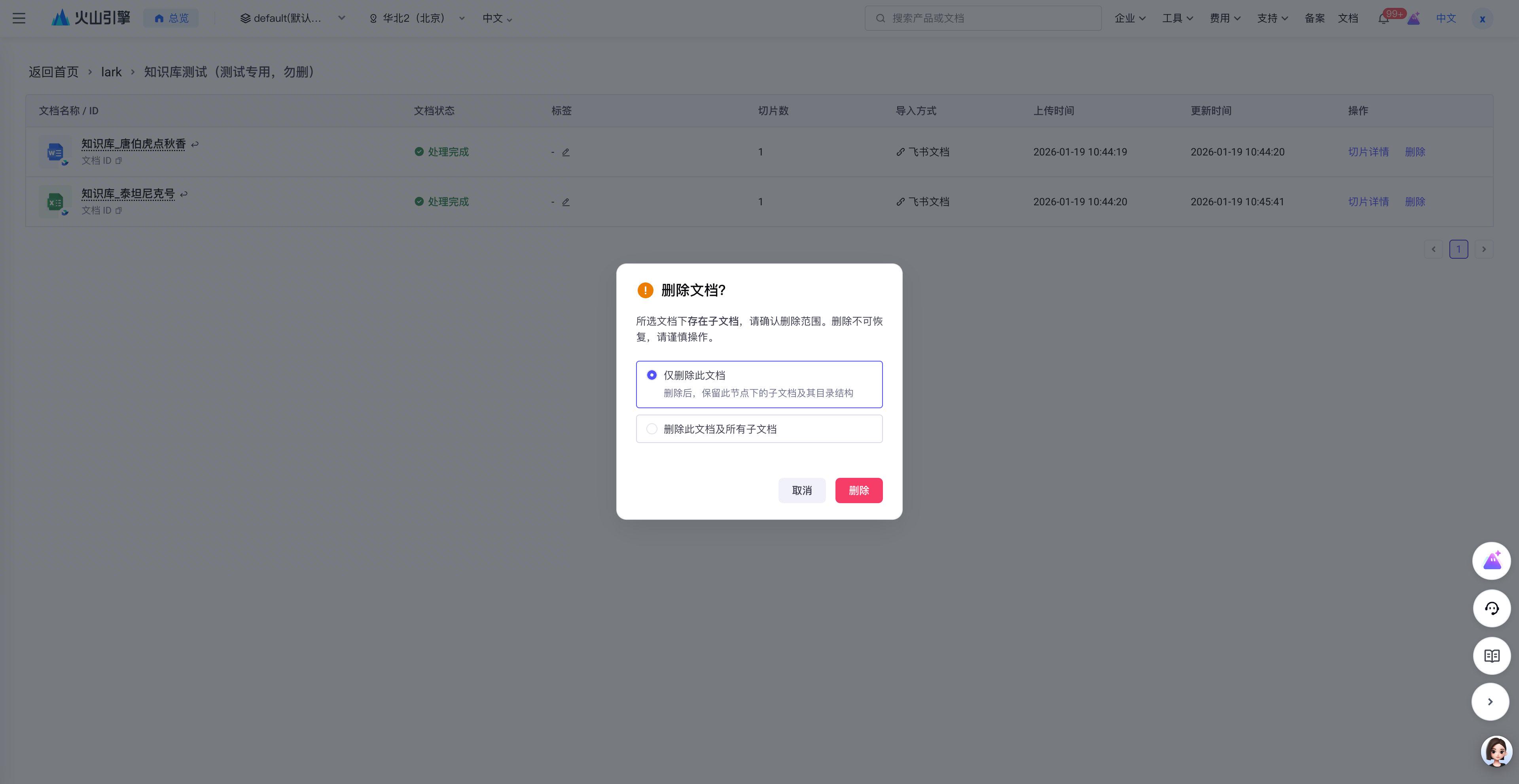
Task: Click the Excel file icon of 泰坦尼克号
Action: pyautogui.click(x=55, y=202)
